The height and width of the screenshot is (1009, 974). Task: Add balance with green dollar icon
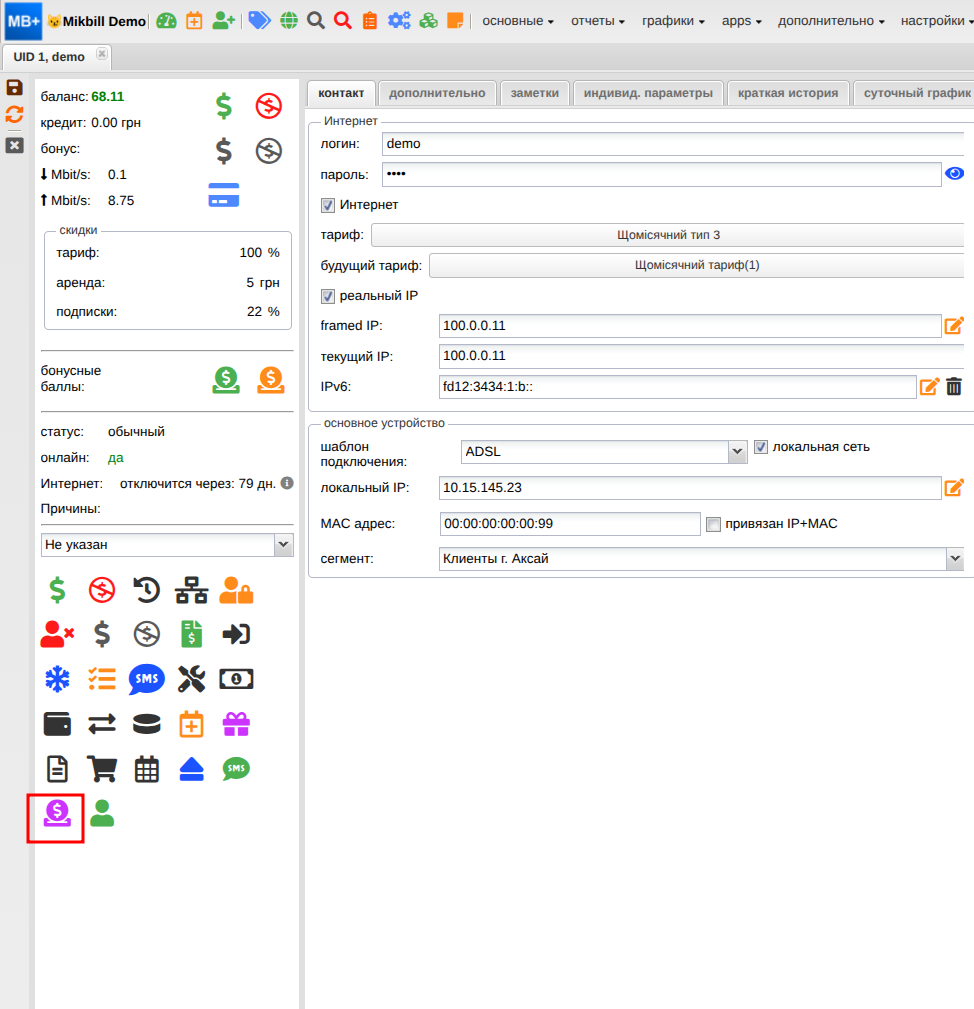coord(223,106)
